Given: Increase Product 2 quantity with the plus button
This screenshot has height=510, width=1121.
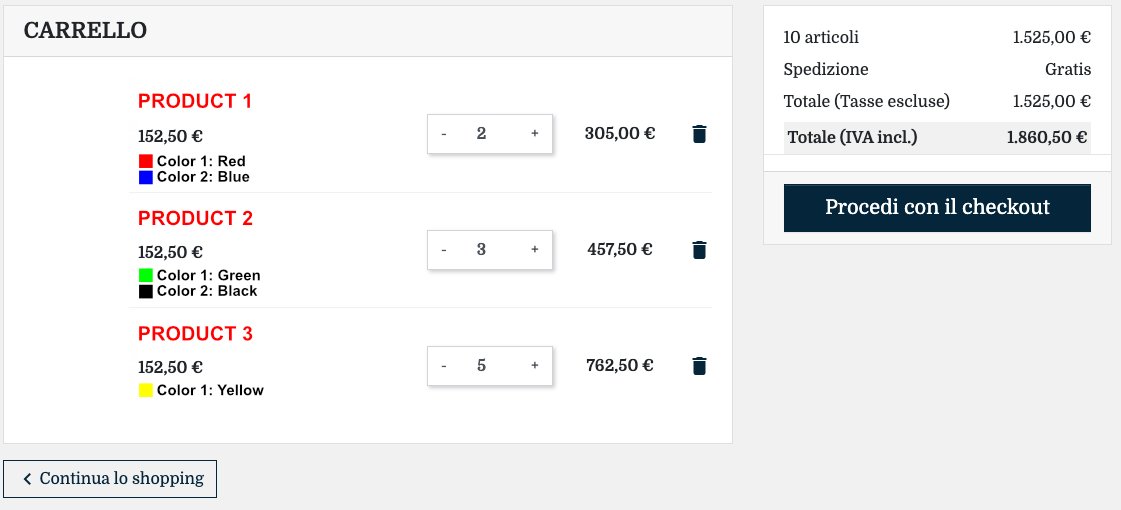Looking at the screenshot, I should [535, 250].
